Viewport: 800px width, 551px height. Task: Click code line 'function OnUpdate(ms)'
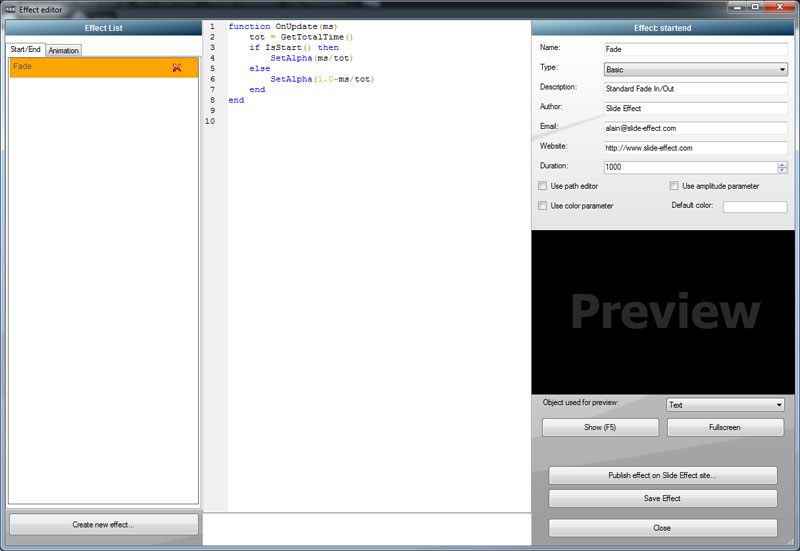click(283, 27)
